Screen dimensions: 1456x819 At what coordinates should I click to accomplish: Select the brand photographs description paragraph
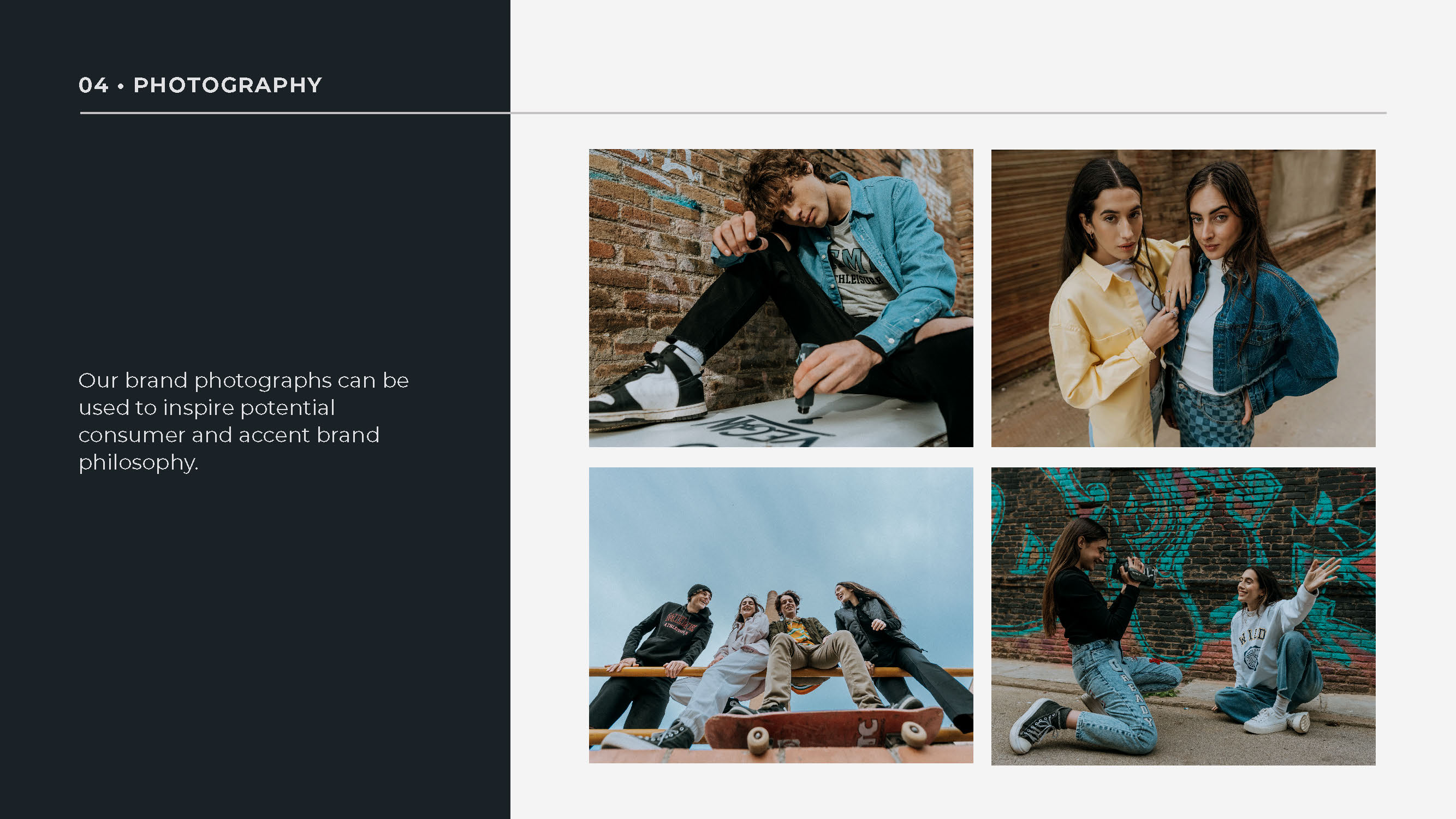243,421
